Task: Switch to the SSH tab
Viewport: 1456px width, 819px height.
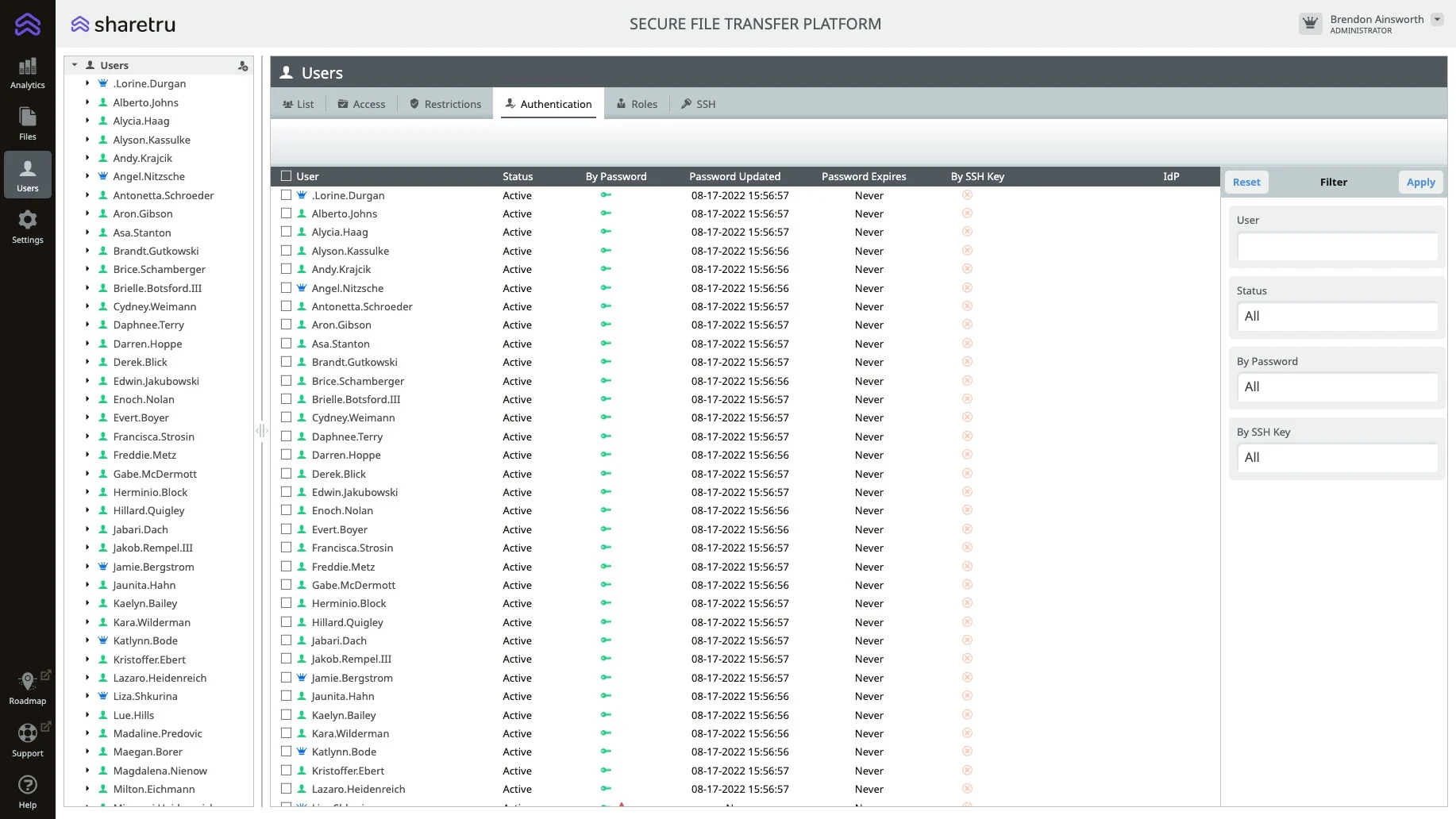Action: [x=699, y=104]
